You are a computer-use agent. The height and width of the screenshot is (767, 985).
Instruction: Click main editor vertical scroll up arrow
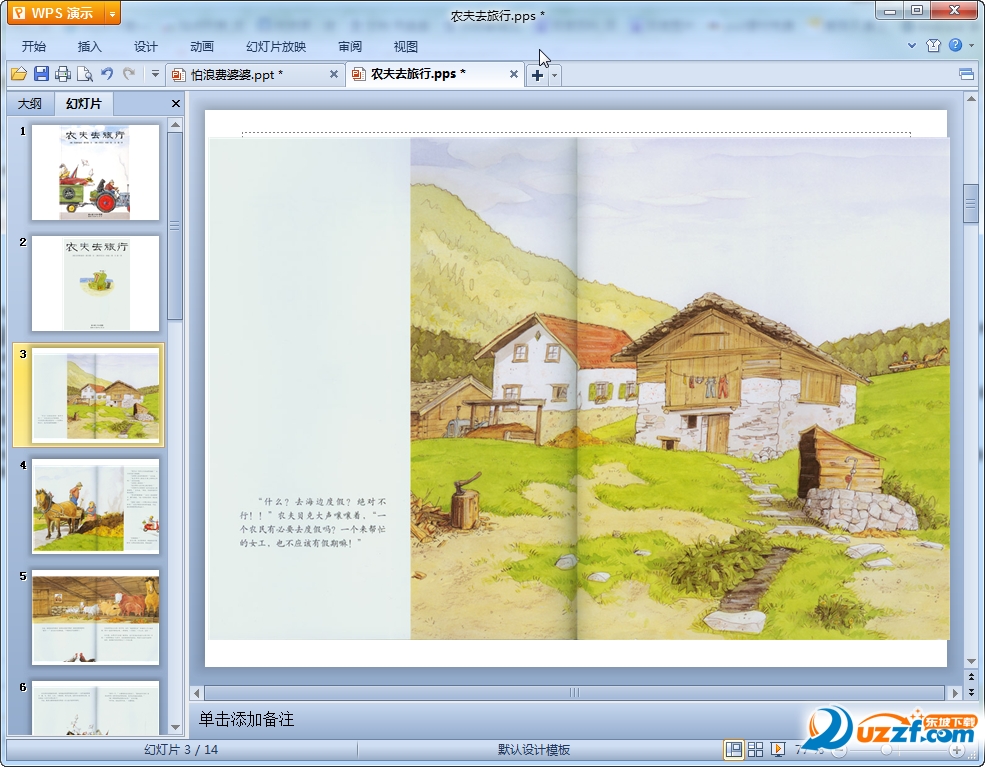pos(971,99)
